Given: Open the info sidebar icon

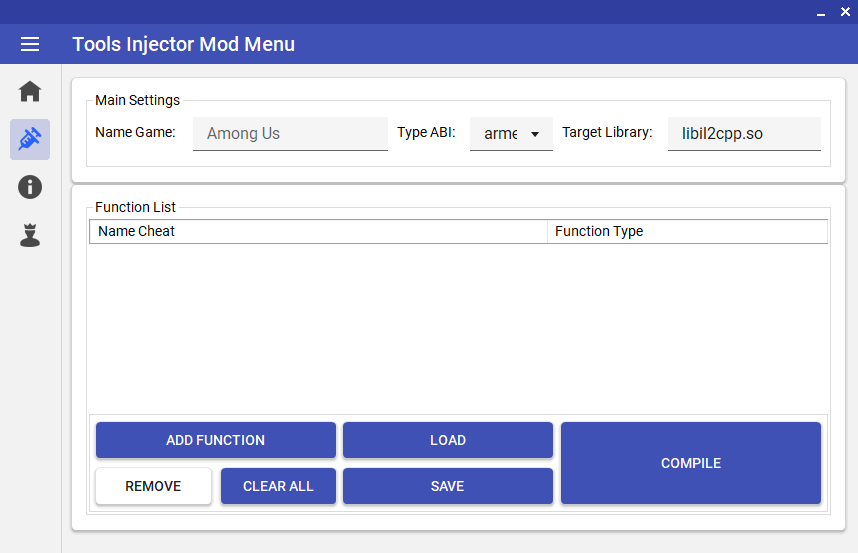Looking at the screenshot, I should [x=30, y=187].
